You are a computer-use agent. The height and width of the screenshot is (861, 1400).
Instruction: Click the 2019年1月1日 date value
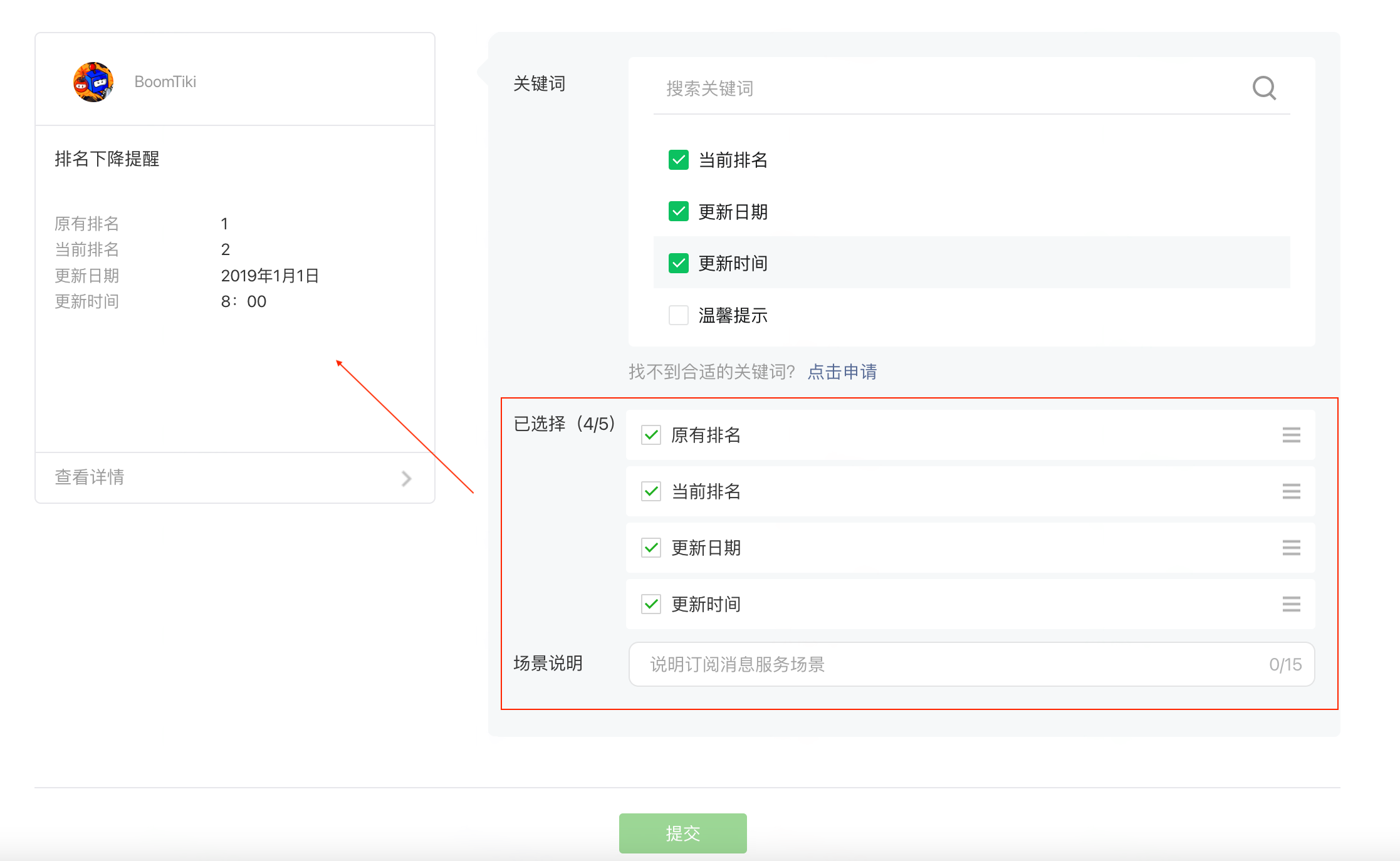(x=270, y=276)
